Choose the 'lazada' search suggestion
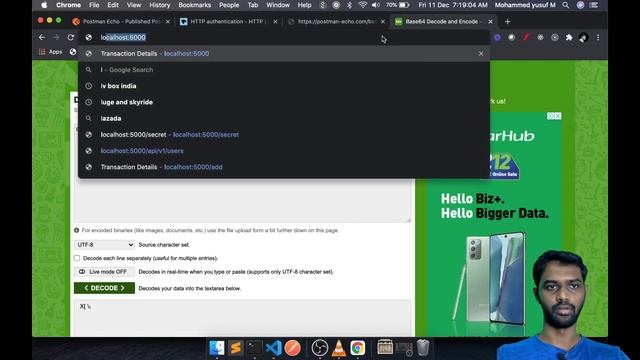This screenshot has height=360, width=640. [284, 118]
